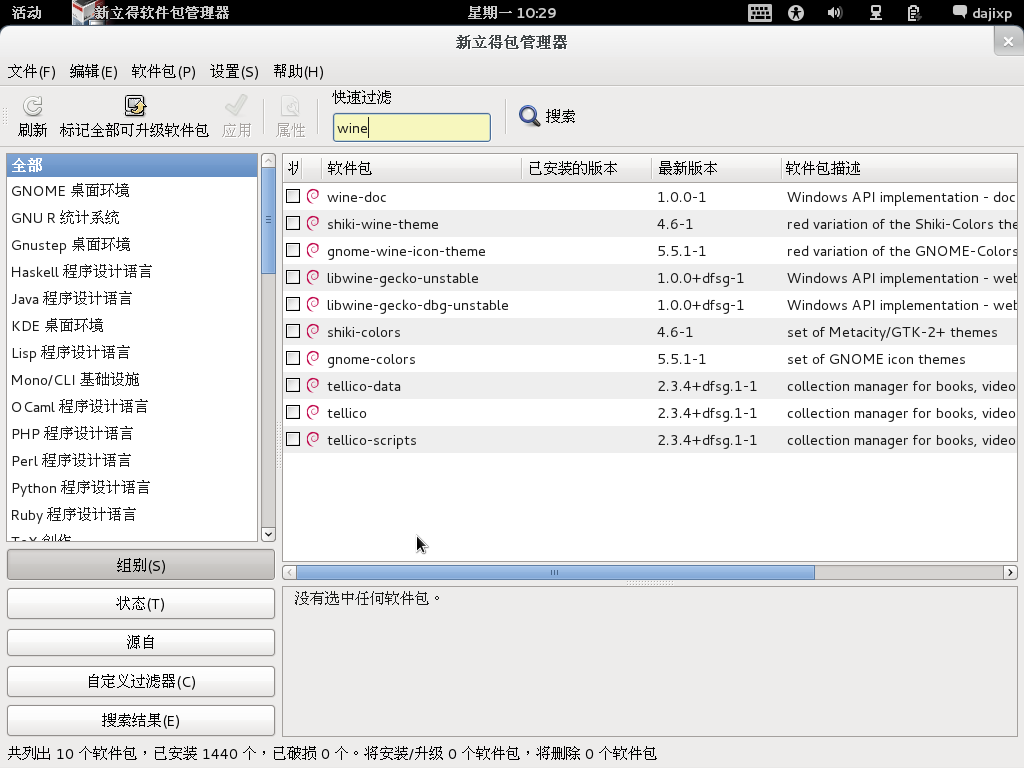Sort by the status column header
This screenshot has height=768, width=1024.
[x=294, y=168]
